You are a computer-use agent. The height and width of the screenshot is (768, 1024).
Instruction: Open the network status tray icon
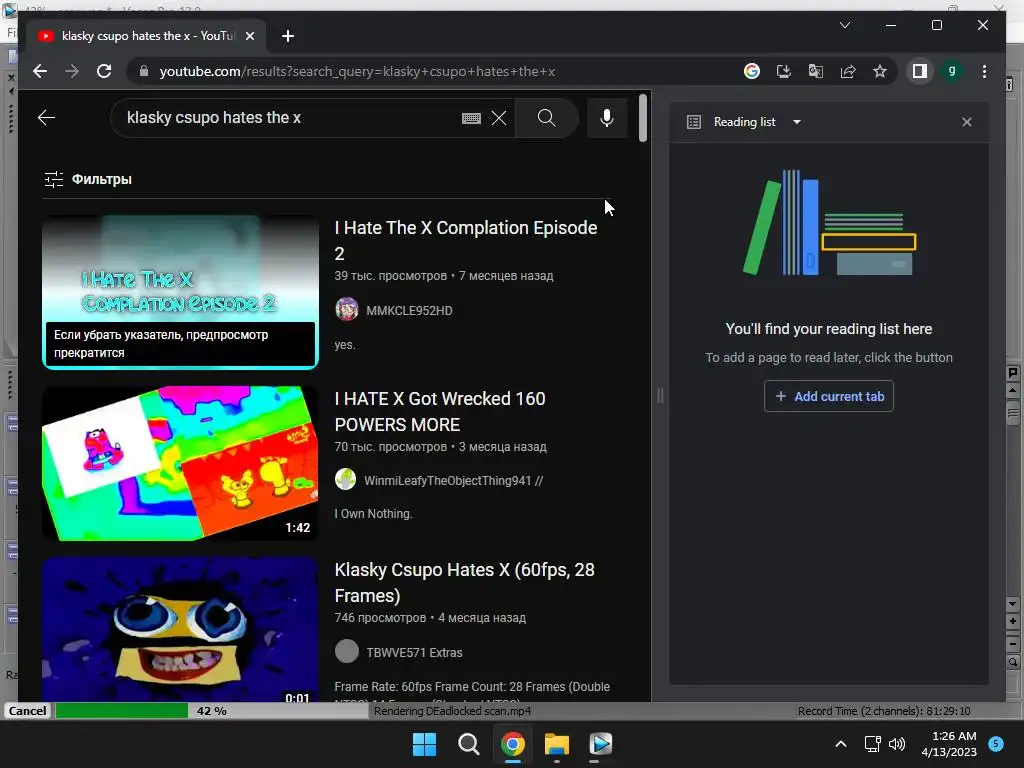[x=872, y=744]
